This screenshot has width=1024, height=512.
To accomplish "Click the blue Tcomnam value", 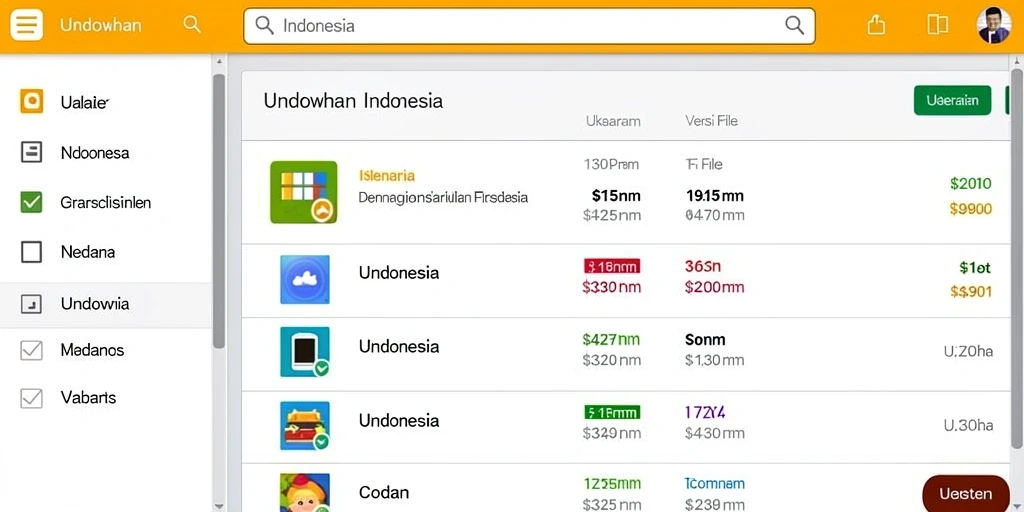I will [x=714, y=484].
